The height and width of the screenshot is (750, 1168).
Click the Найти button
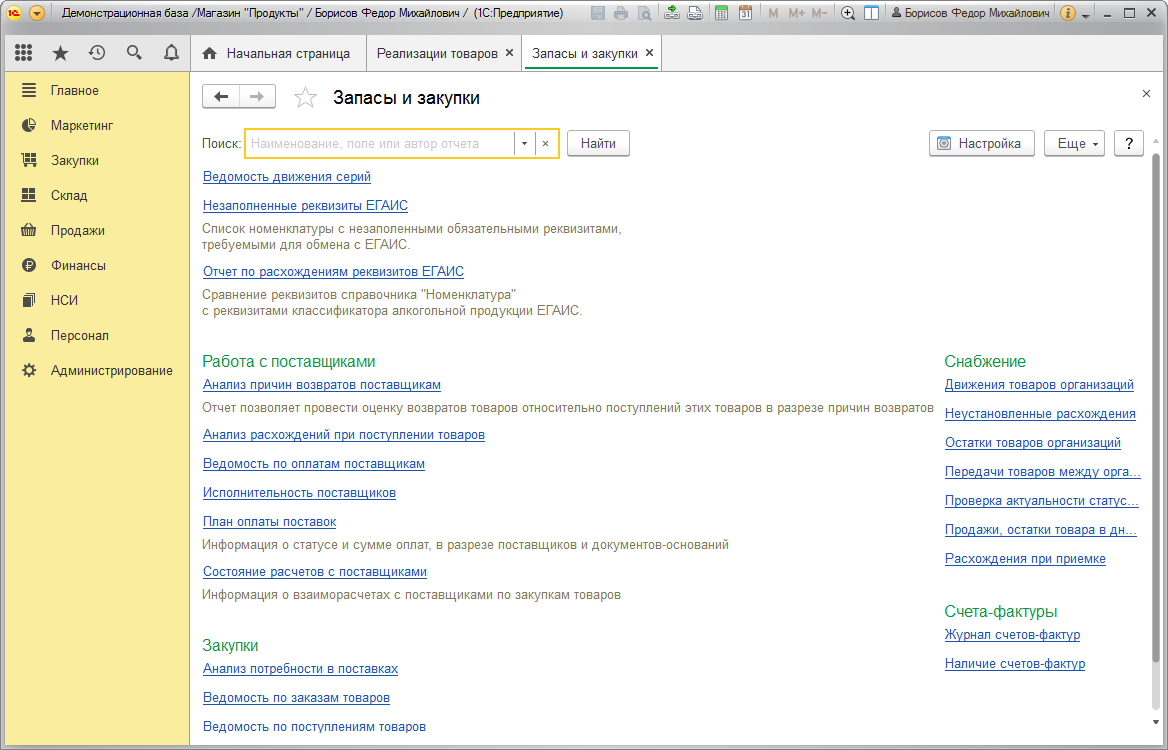click(x=598, y=144)
